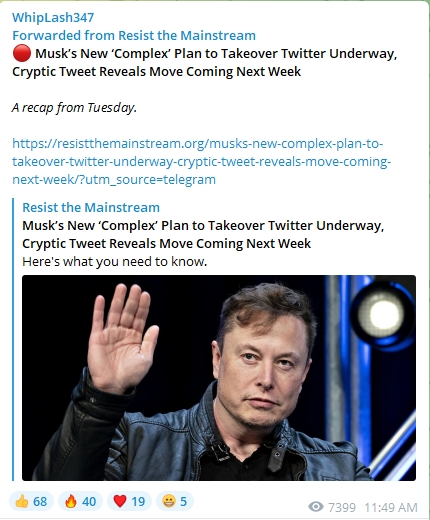Click the 11:49 AM message timestamp
This screenshot has height=520, width=430.
point(391,507)
